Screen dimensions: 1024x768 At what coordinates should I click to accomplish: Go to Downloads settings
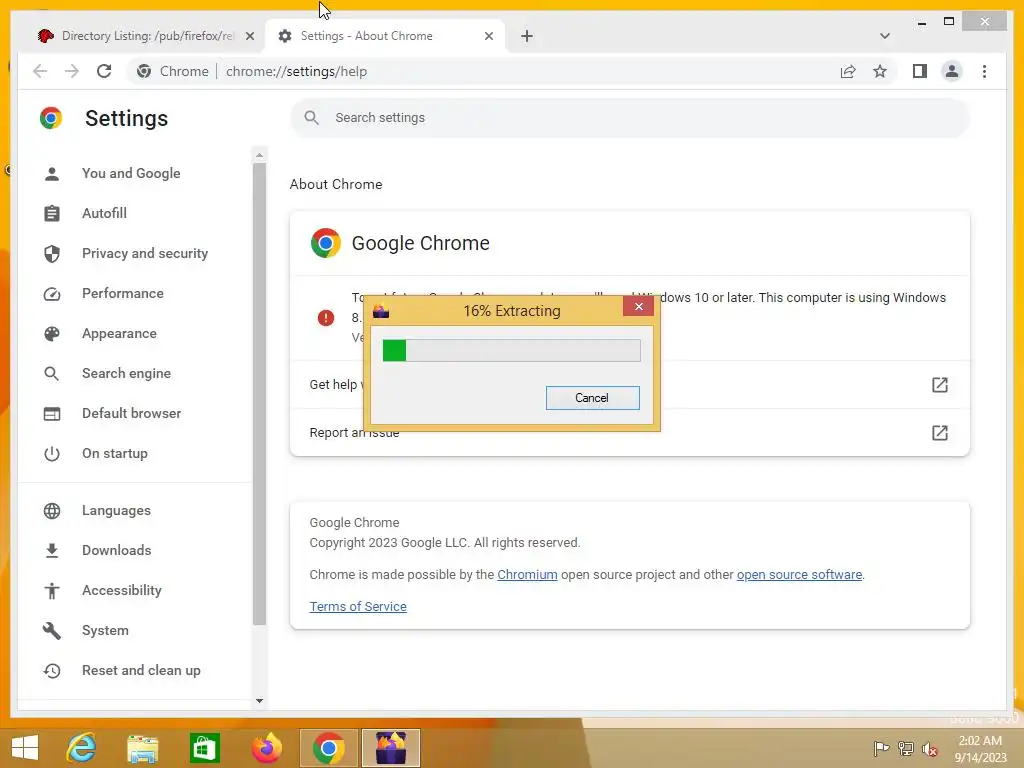pyautogui.click(x=116, y=550)
